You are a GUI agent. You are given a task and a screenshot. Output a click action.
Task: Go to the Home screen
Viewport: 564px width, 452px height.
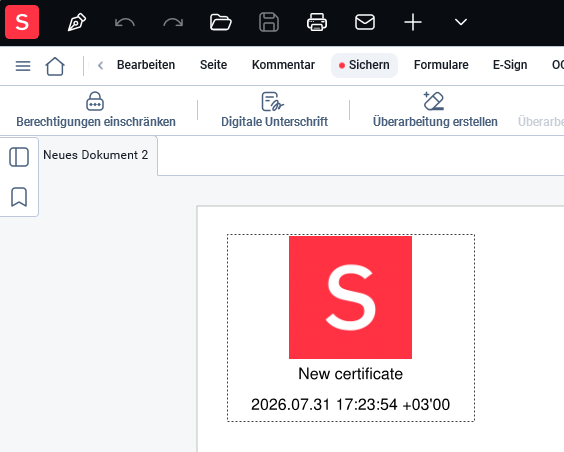pyautogui.click(x=55, y=66)
